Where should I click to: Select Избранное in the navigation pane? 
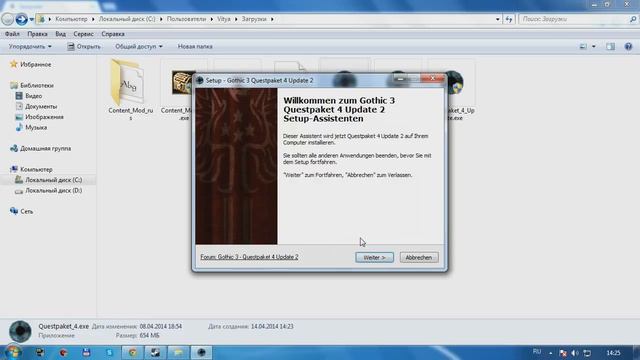36,64
